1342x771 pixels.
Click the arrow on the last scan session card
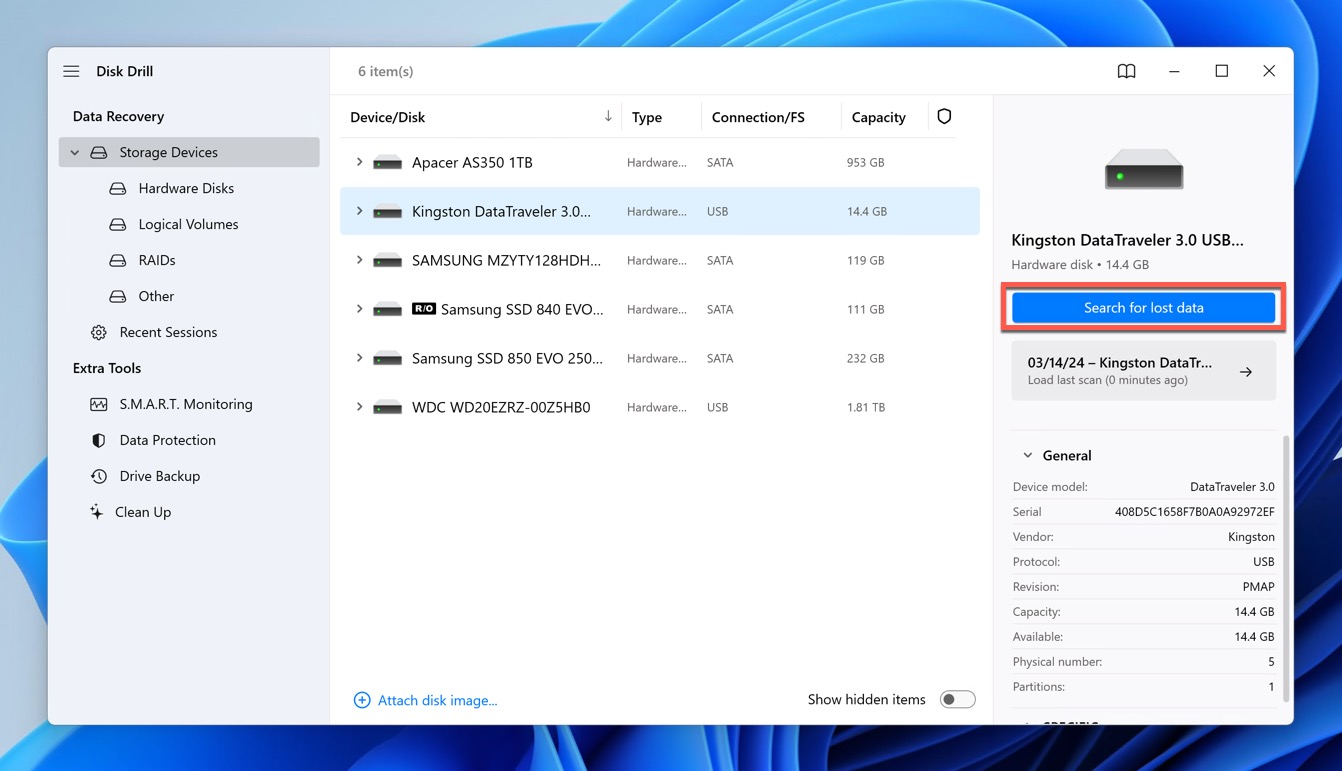click(1246, 372)
